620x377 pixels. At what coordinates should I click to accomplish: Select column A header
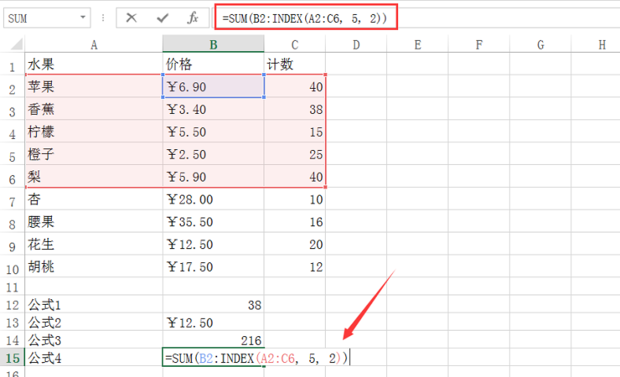pyautogui.click(x=94, y=44)
